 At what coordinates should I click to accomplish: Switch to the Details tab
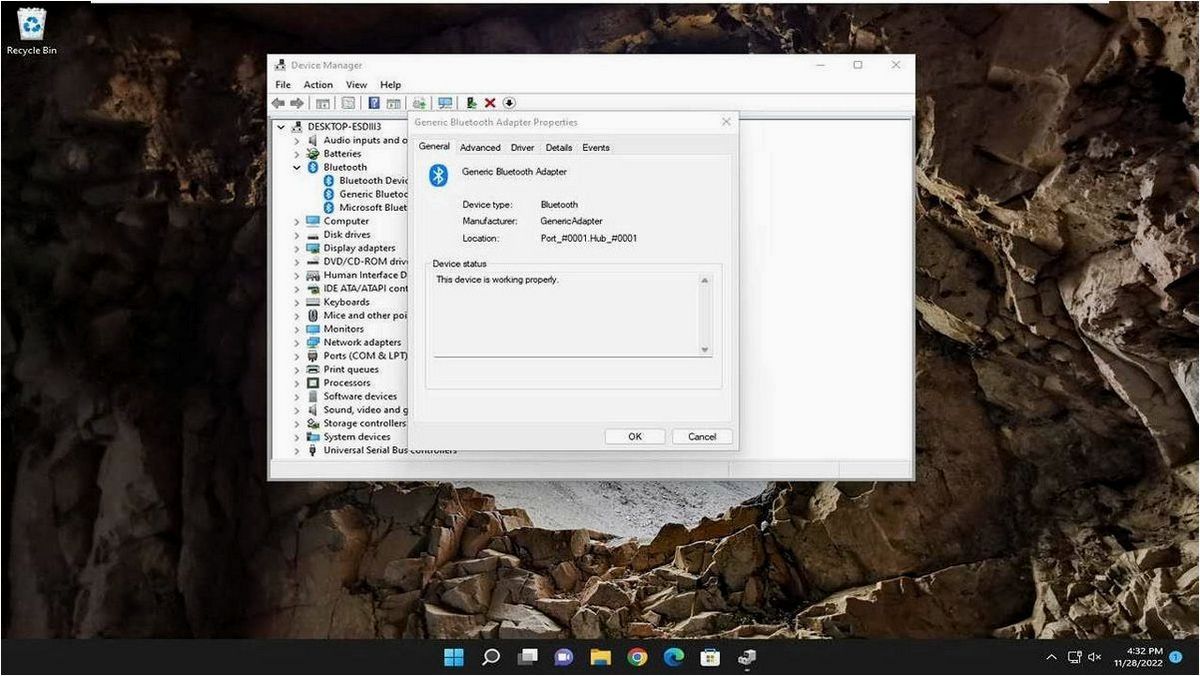click(x=559, y=148)
